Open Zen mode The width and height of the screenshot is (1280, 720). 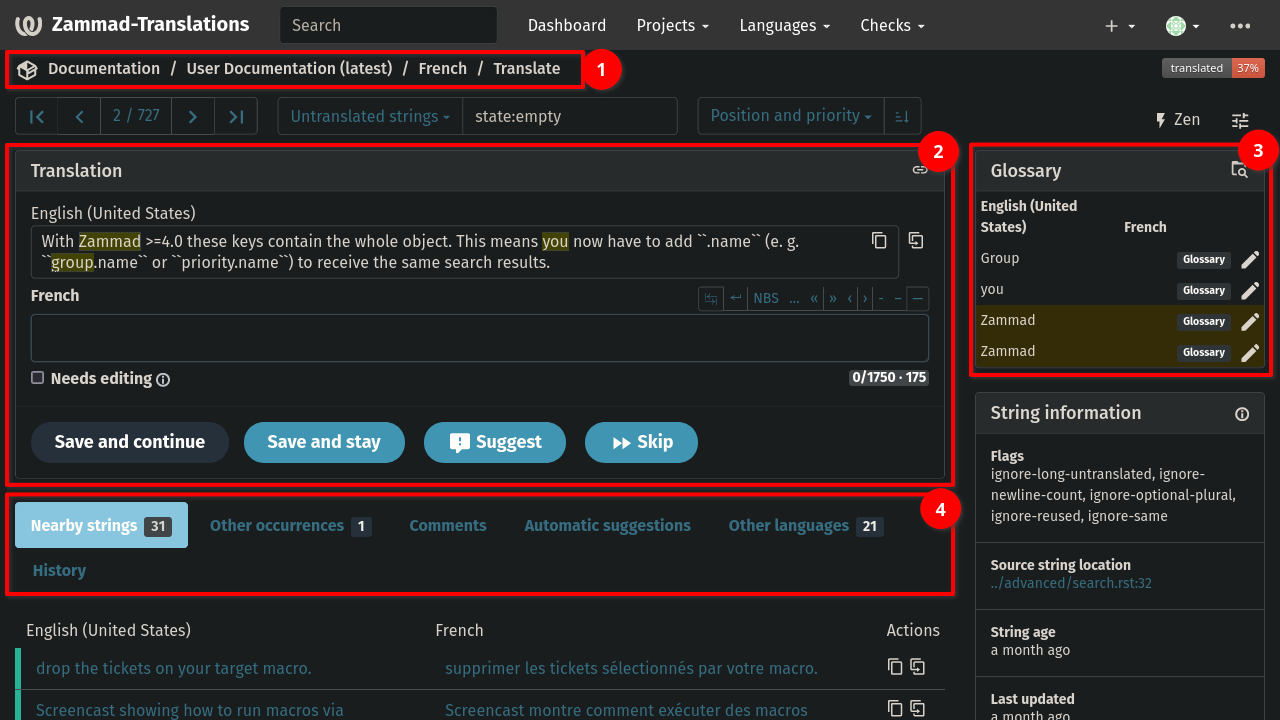point(1177,120)
